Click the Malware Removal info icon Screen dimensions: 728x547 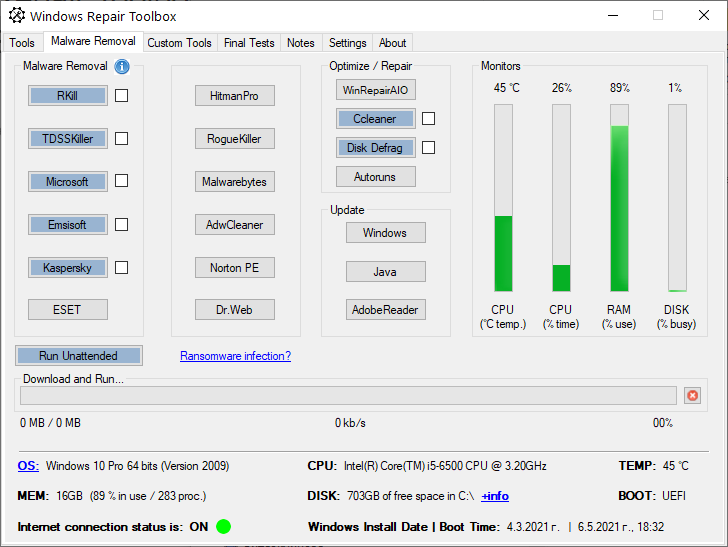coord(122,66)
